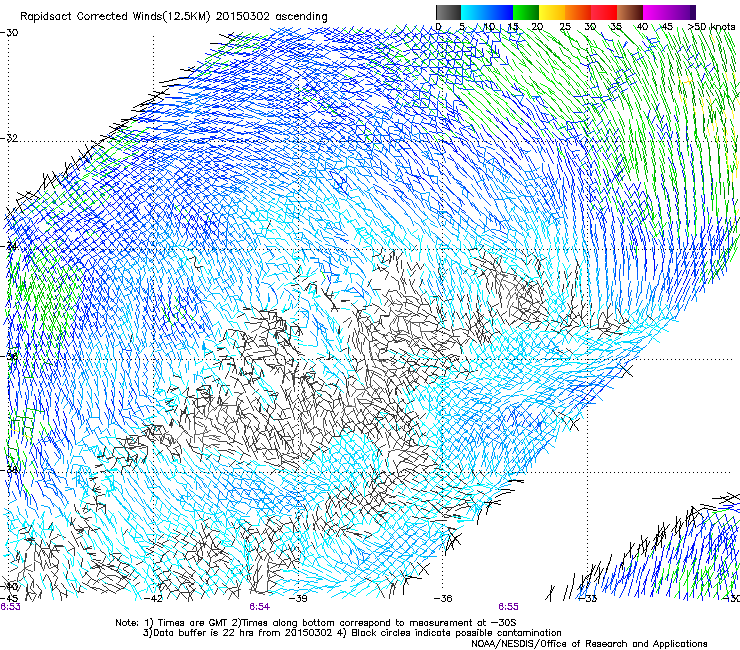Image resolution: width=740 pixels, height=650 pixels.
Task: Click the dark purple 45-50 knots legend swatch
Action: [x=682, y=12]
